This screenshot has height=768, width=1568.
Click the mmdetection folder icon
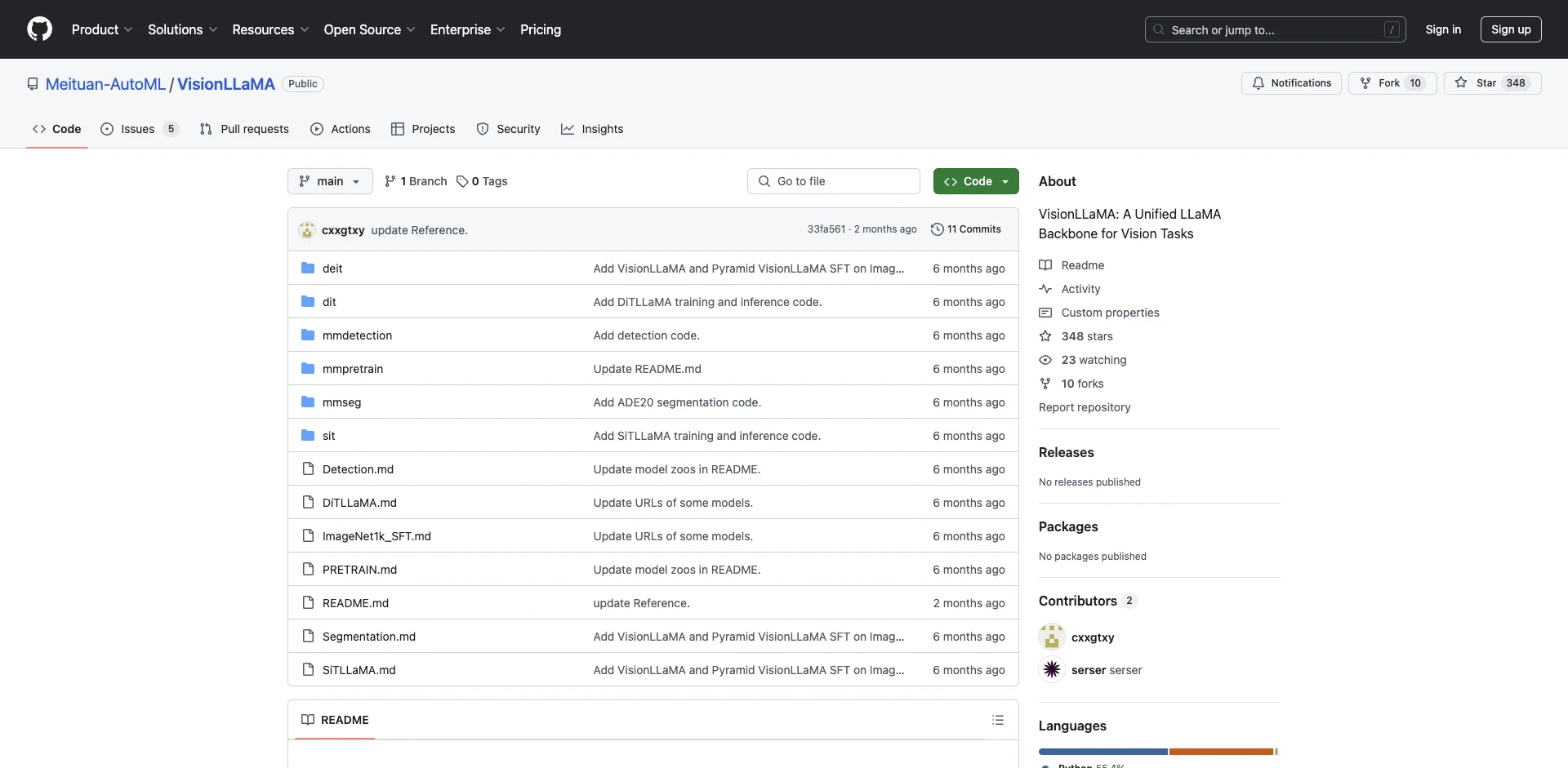pyautogui.click(x=308, y=335)
